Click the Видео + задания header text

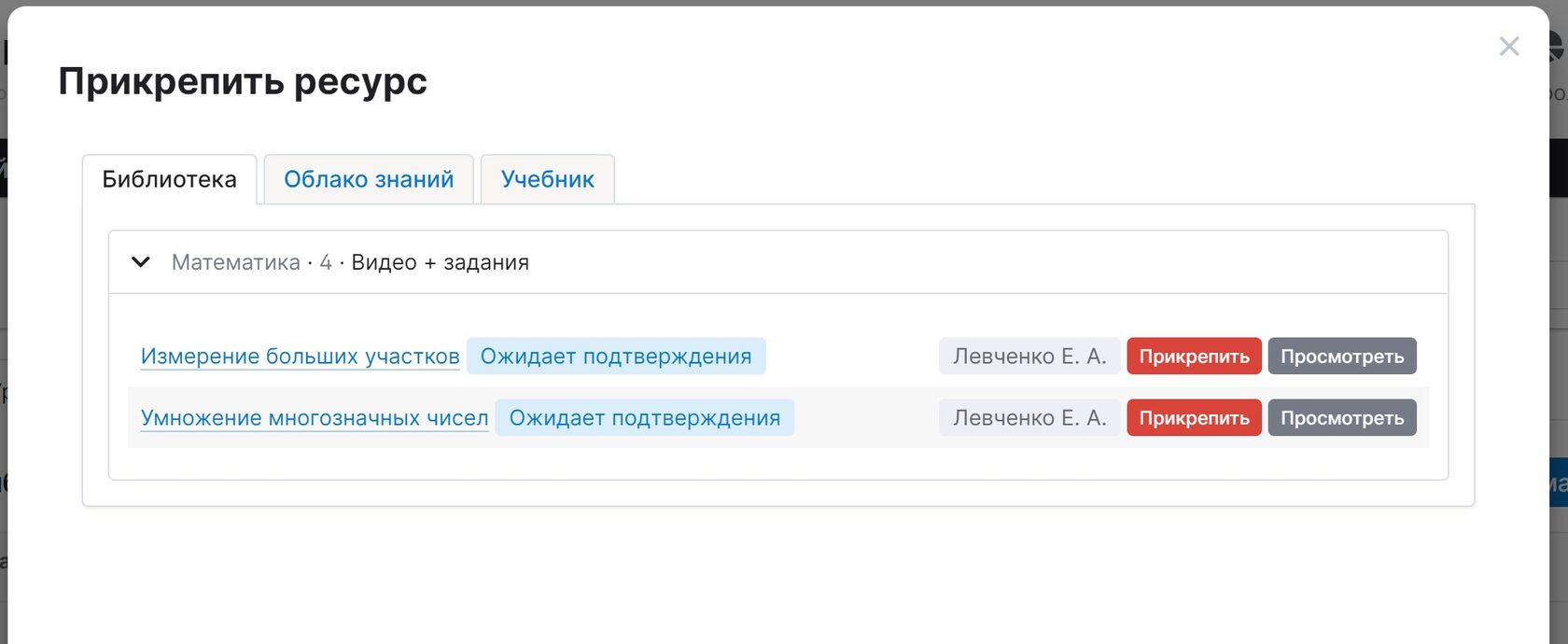tap(440, 262)
